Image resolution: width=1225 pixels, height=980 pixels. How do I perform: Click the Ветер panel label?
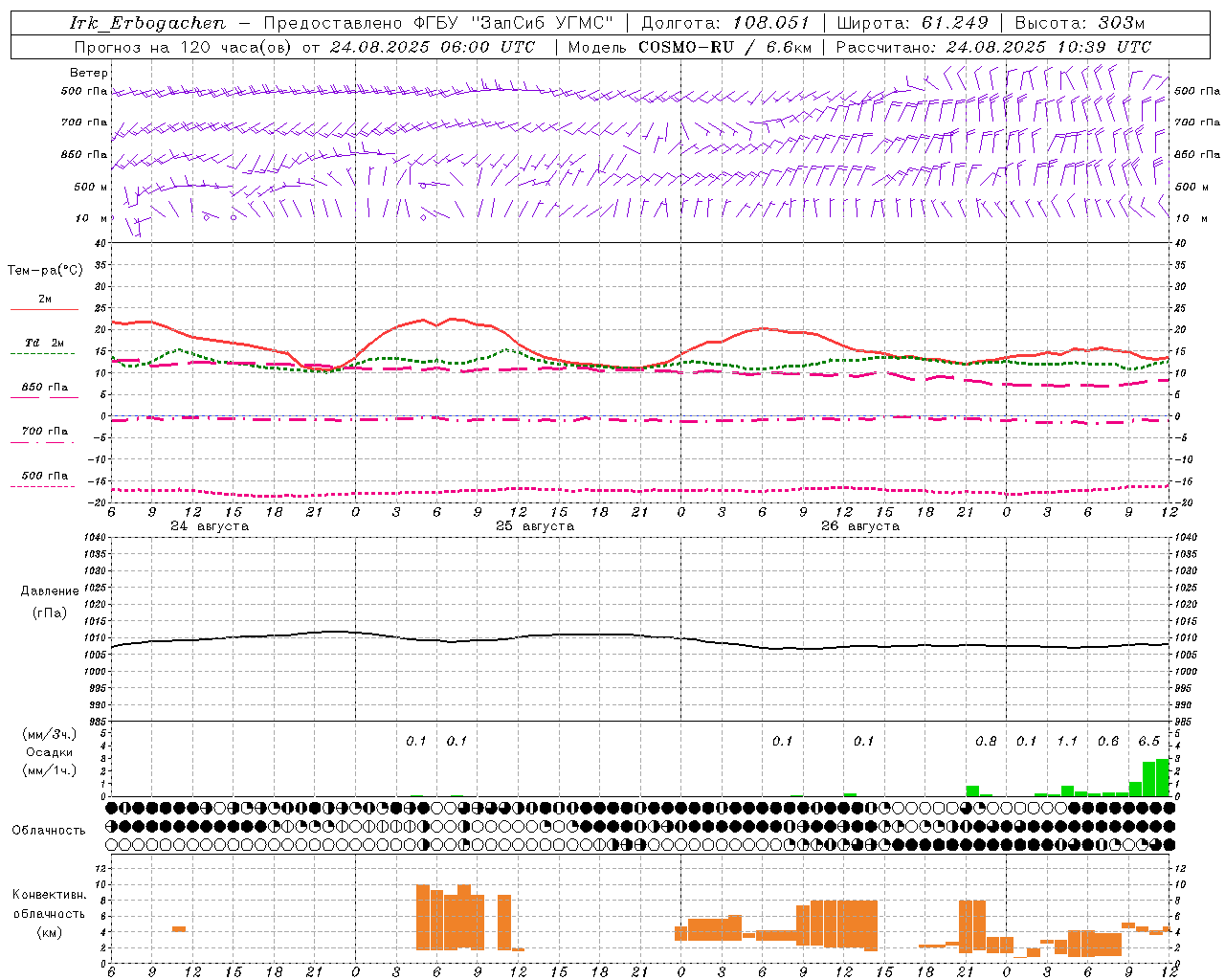coord(89,73)
